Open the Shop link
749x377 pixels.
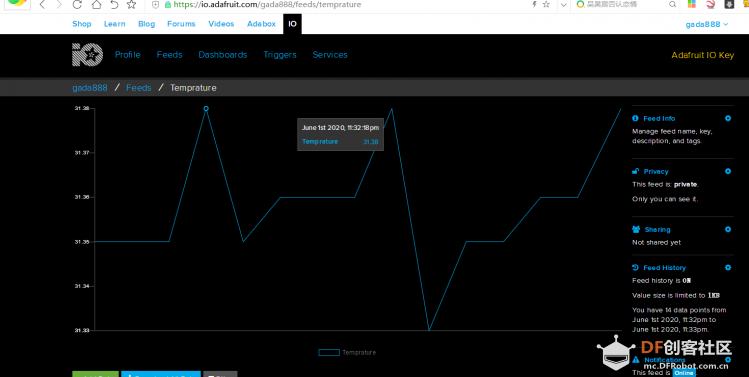click(x=82, y=24)
